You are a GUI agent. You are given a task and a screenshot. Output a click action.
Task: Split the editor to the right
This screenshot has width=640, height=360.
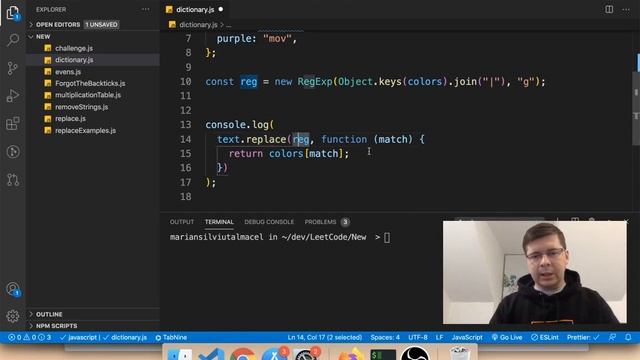[x=609, y=9]
